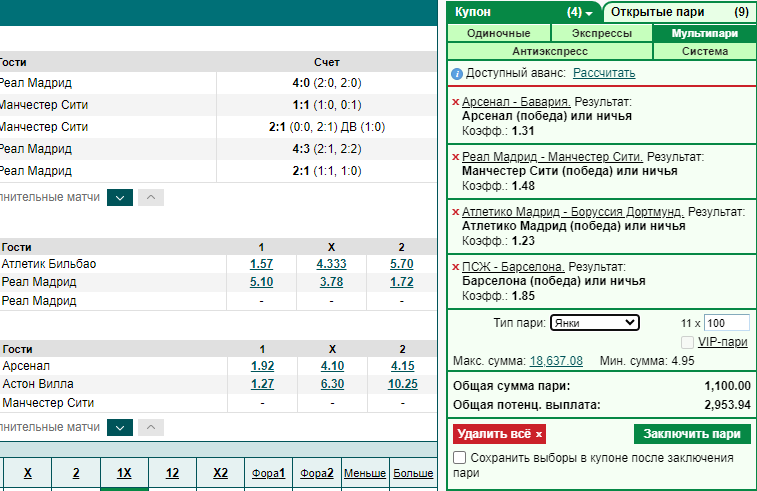Remove the Реал Мадрид - Манчестер Сити selection
The image size is (757, 491).
[x=455, y=157]
